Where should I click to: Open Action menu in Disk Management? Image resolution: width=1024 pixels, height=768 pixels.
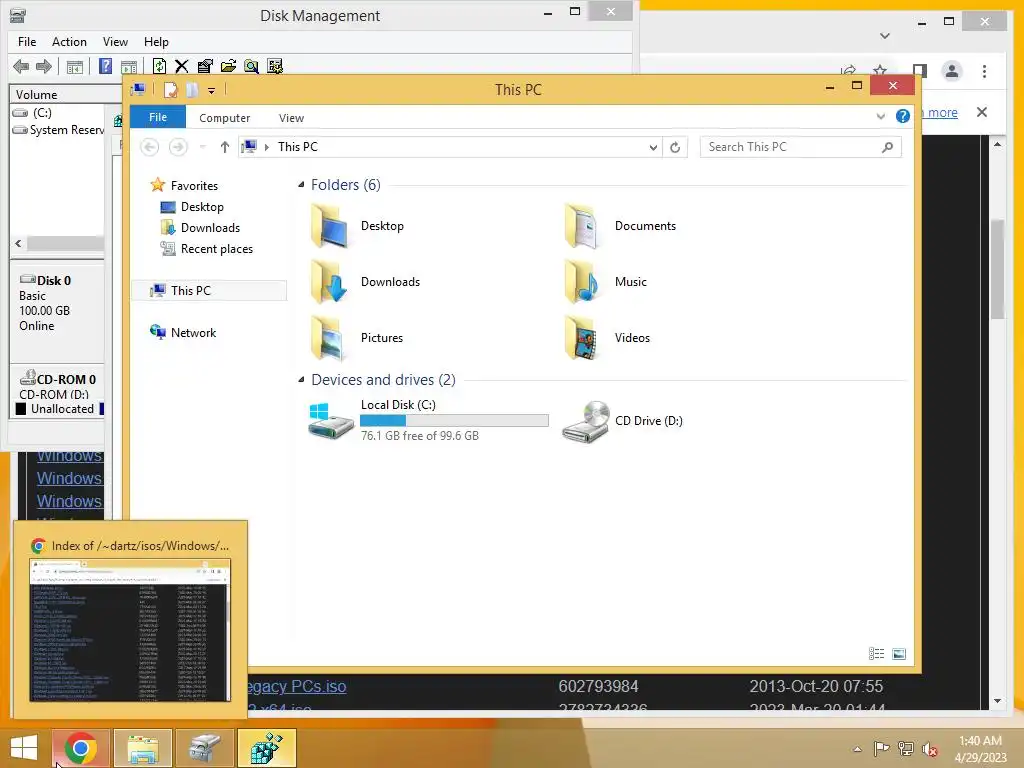[x=69, y=42]
